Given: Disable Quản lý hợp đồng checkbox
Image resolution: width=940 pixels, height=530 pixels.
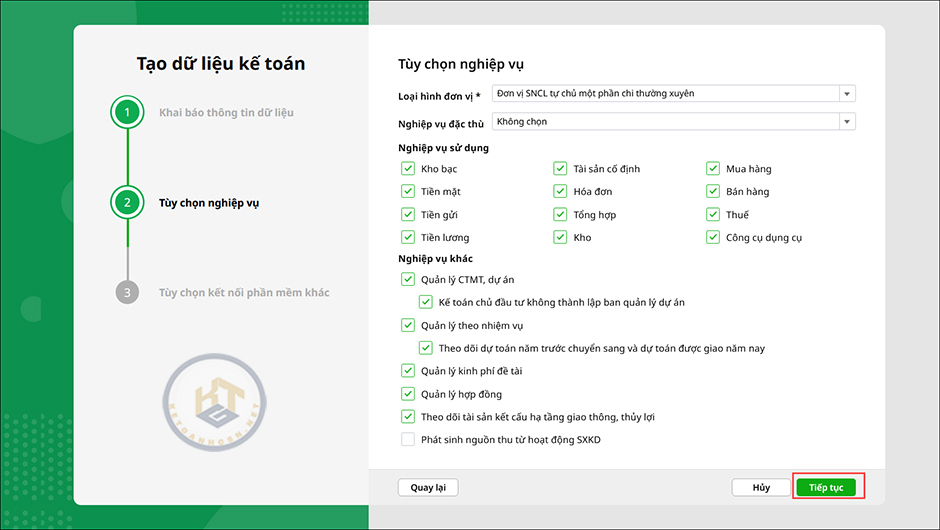Looking at the screenshot, I should tap(408, 394).
